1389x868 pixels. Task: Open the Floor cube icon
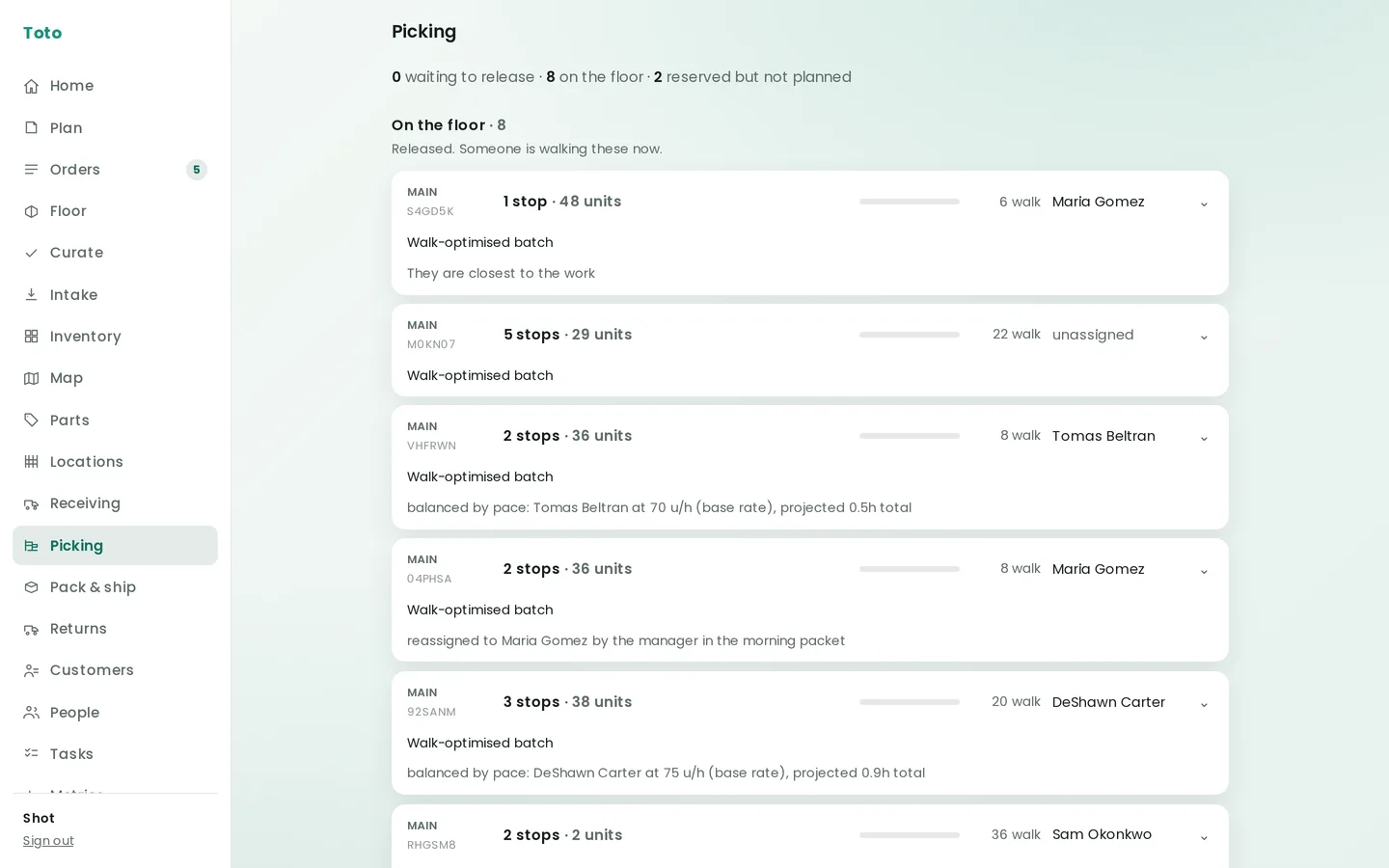(31, 211)
